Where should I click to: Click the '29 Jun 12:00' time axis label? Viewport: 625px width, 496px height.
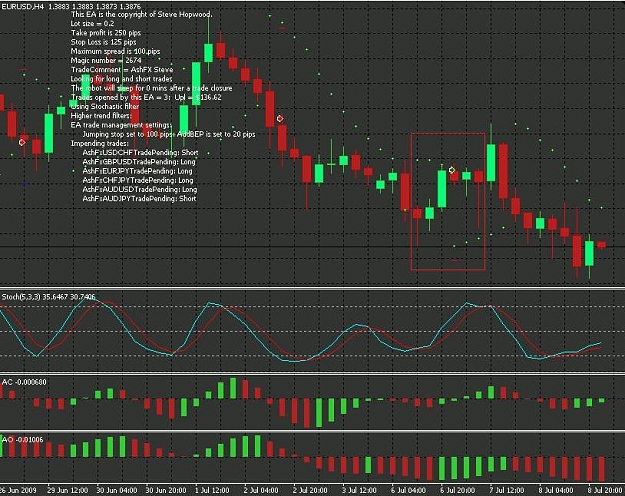[67, 490]
